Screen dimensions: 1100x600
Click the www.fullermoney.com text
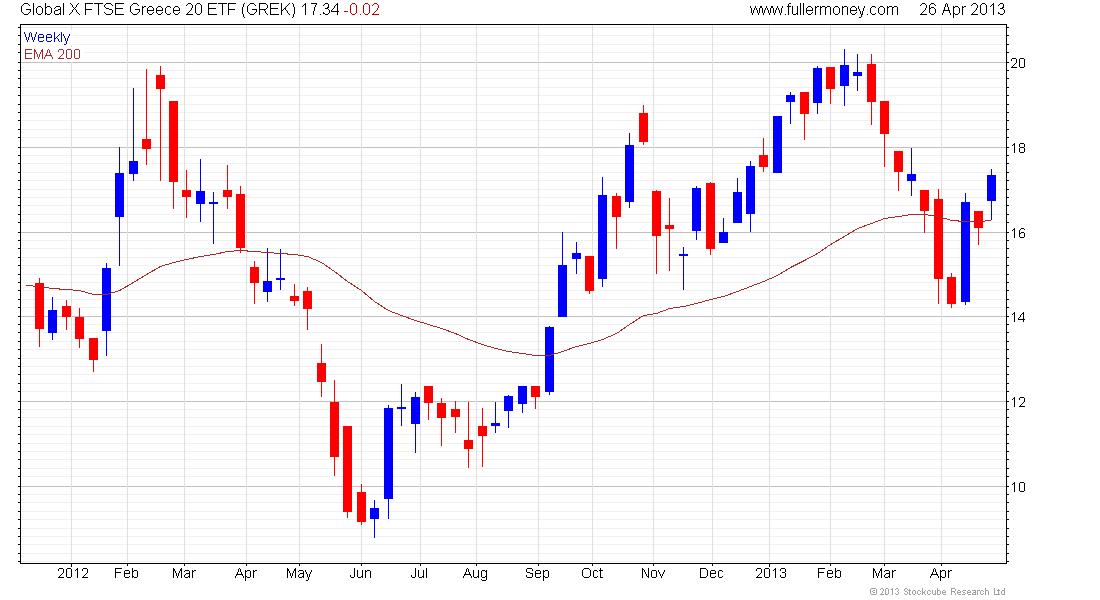click(824, 10)
